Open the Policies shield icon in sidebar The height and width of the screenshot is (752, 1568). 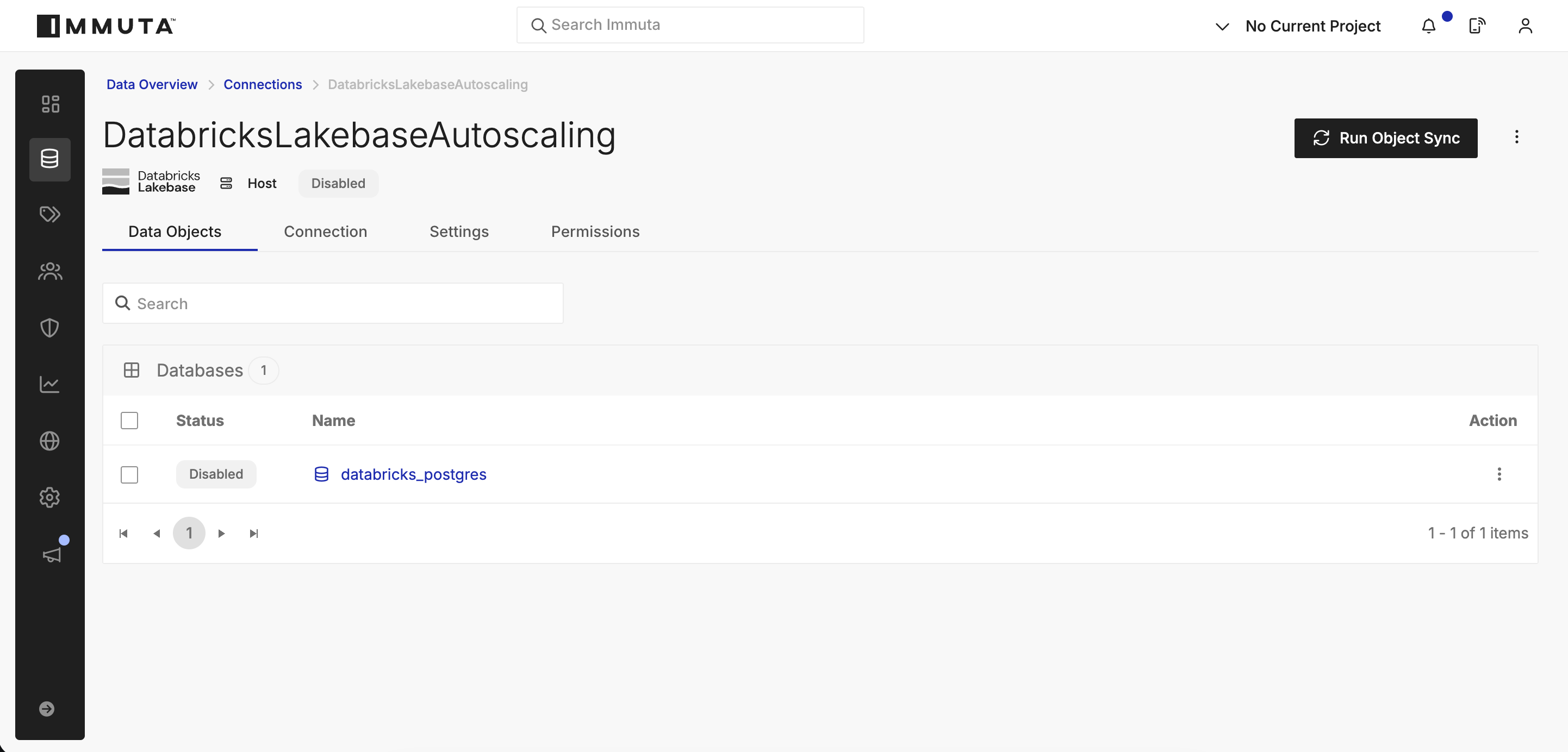point(50,328)
